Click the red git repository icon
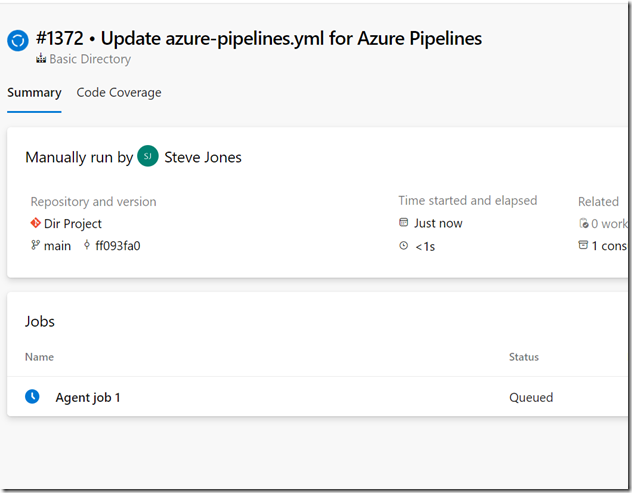This screenshot has width=632, height=493. [x=35, y=223]
